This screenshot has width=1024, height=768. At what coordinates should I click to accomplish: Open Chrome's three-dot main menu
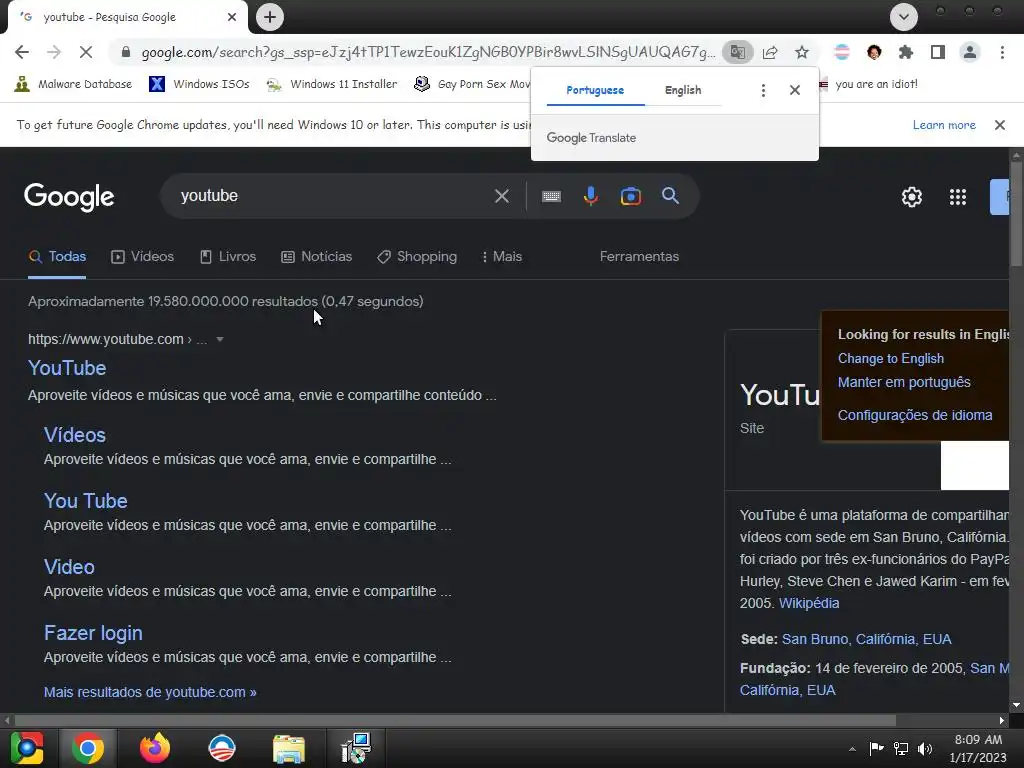(x=1002, y=52)
